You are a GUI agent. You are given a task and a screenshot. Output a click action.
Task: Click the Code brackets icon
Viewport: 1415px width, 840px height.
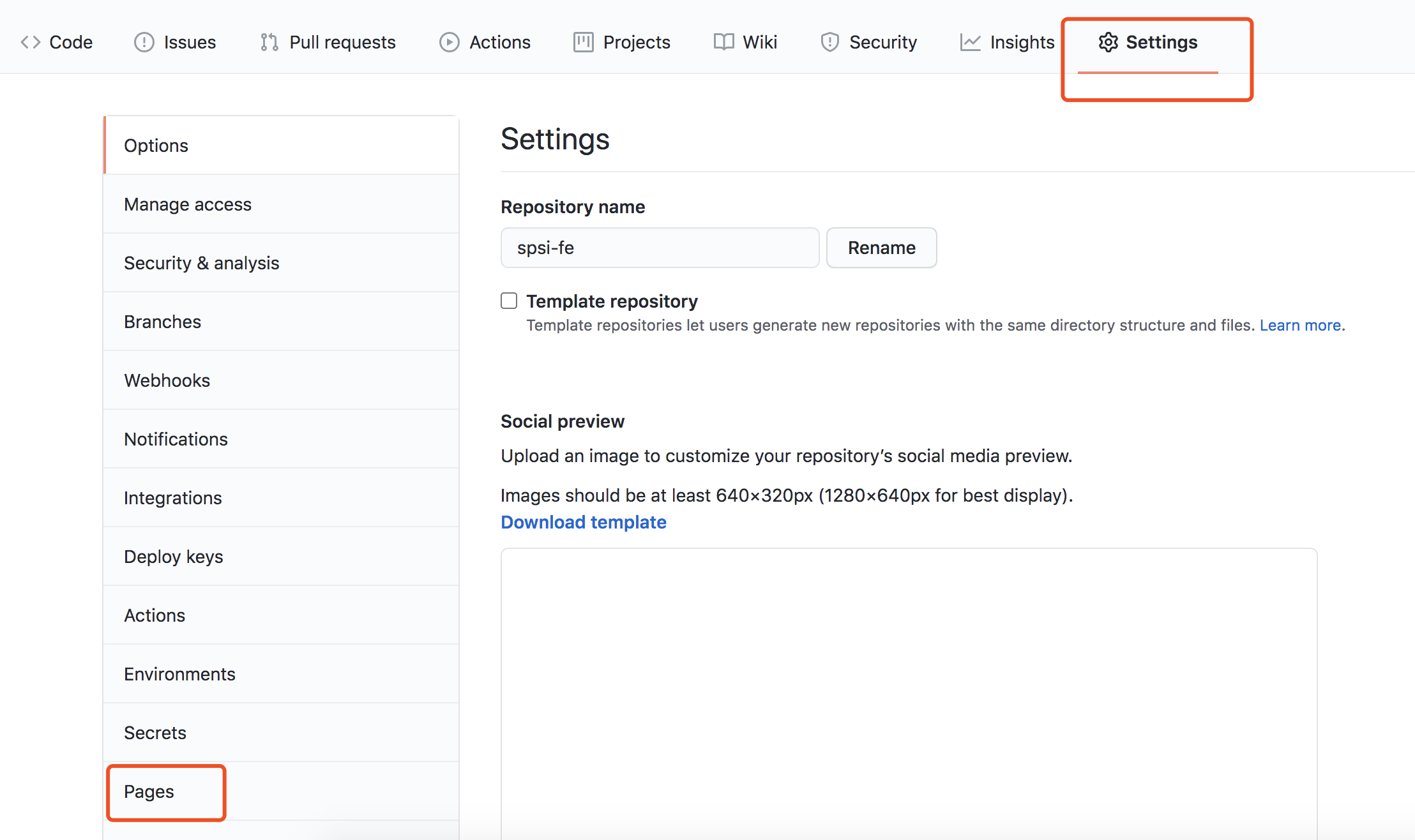point(30,42)
